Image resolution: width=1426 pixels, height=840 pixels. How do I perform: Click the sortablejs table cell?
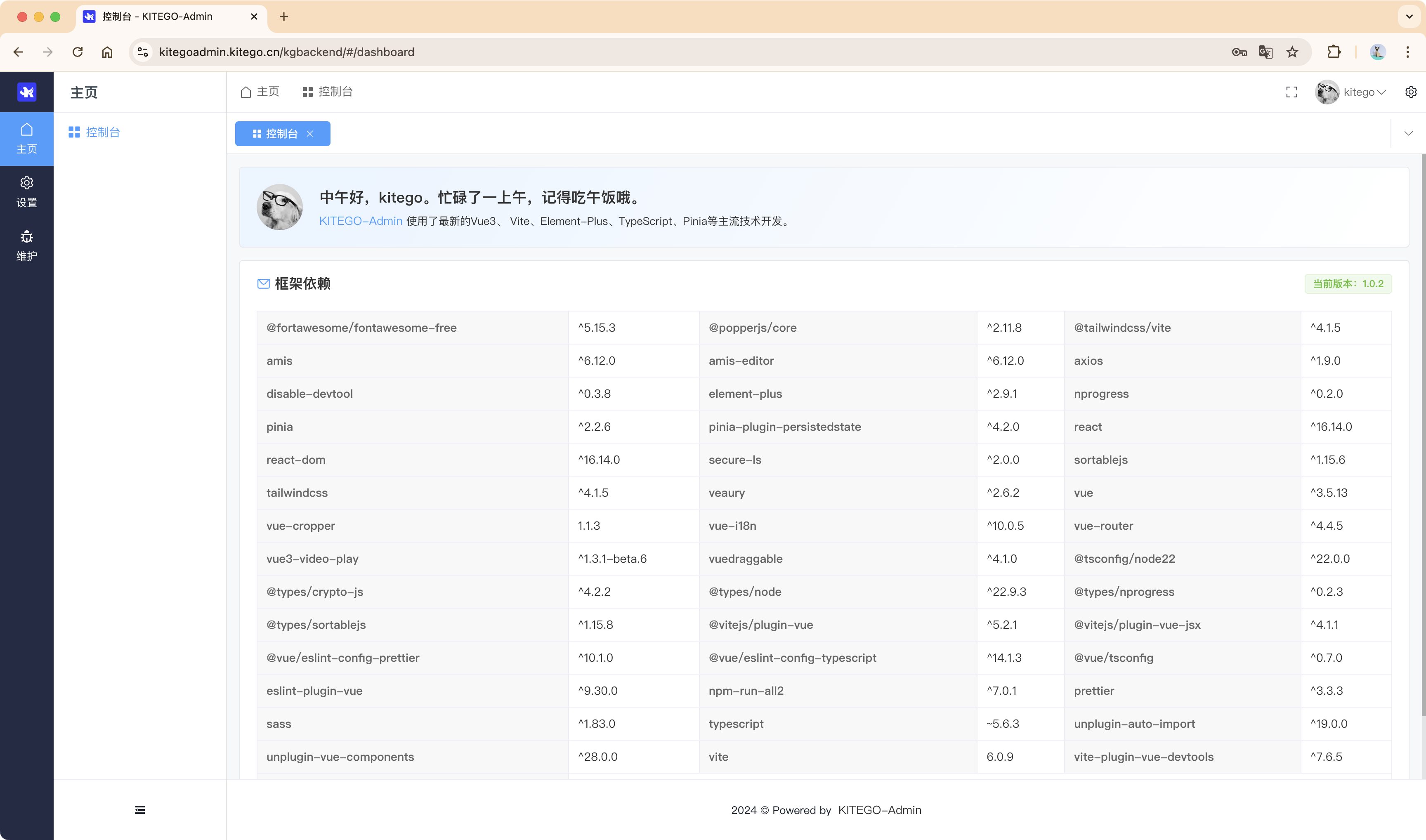click(x=1182, y=460)
